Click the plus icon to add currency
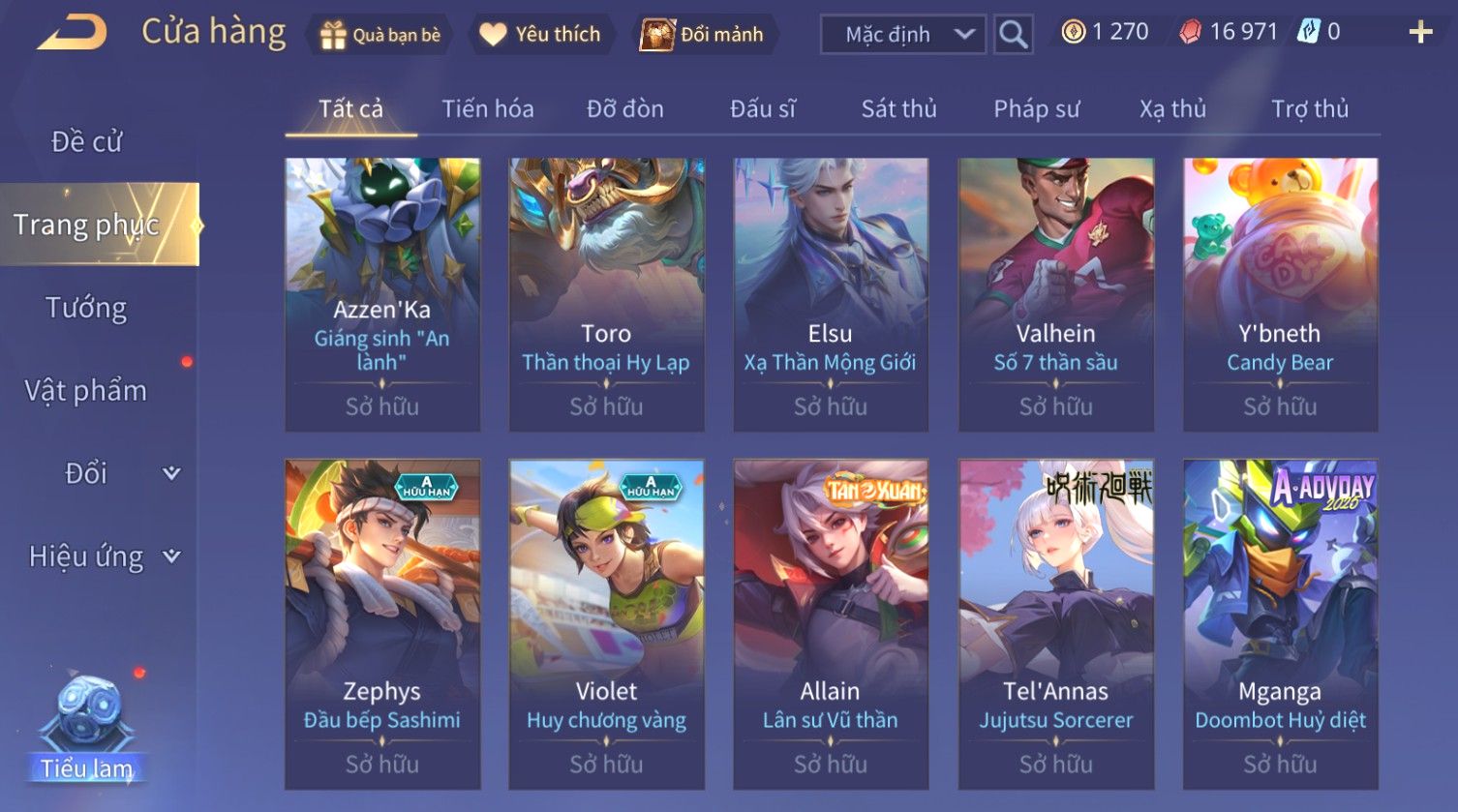This screenshot has width=1458, height=812. click(1420, 33)
